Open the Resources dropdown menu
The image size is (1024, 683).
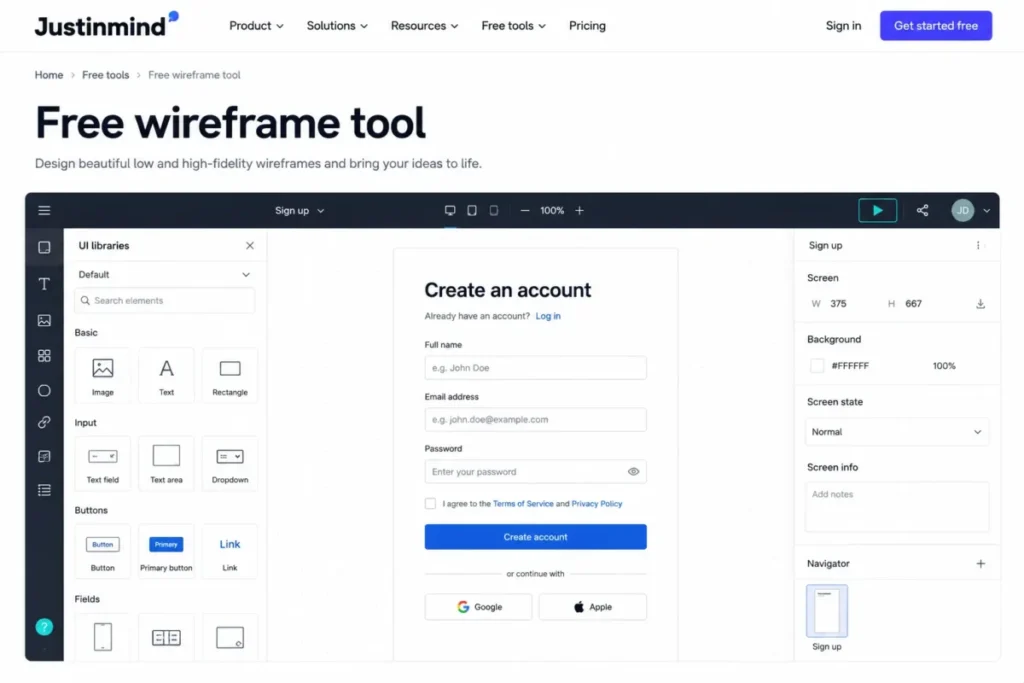424,25
